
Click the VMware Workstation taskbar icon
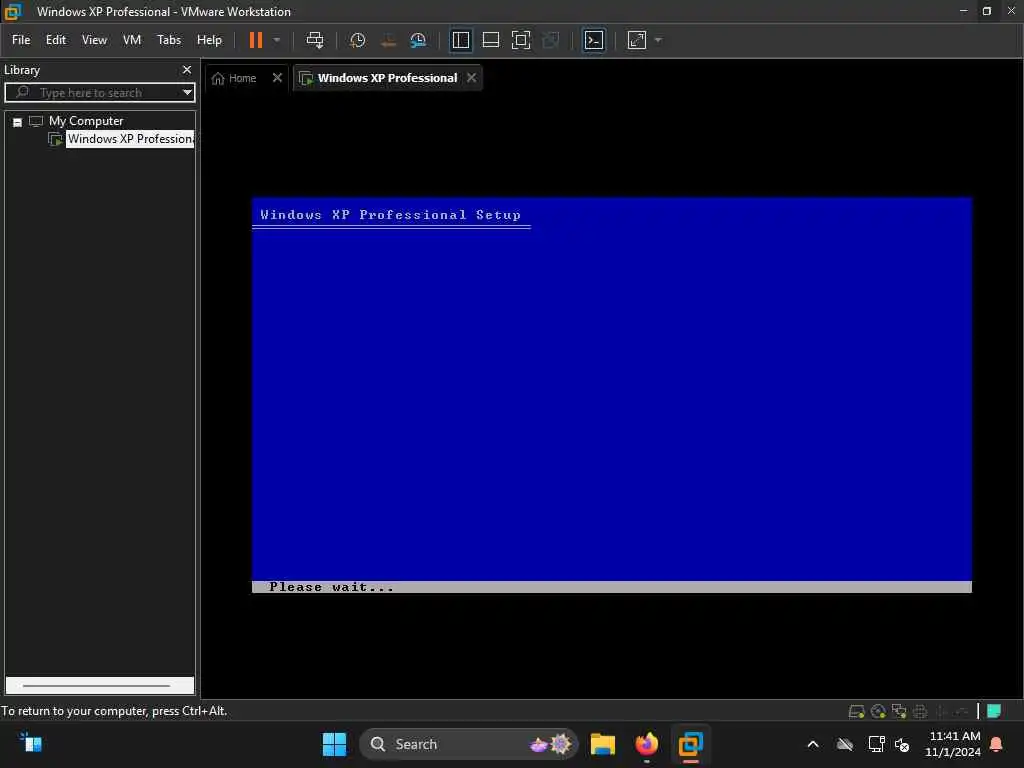690,744
